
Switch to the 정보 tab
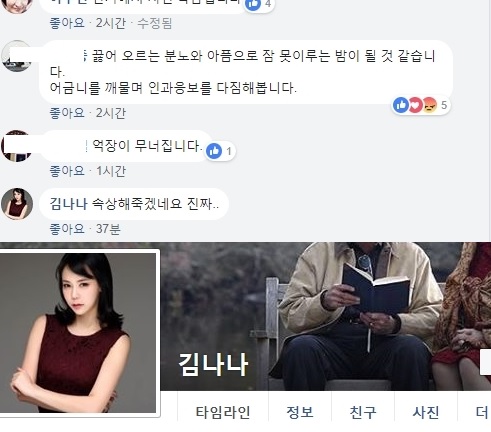(x=300, y=412)
